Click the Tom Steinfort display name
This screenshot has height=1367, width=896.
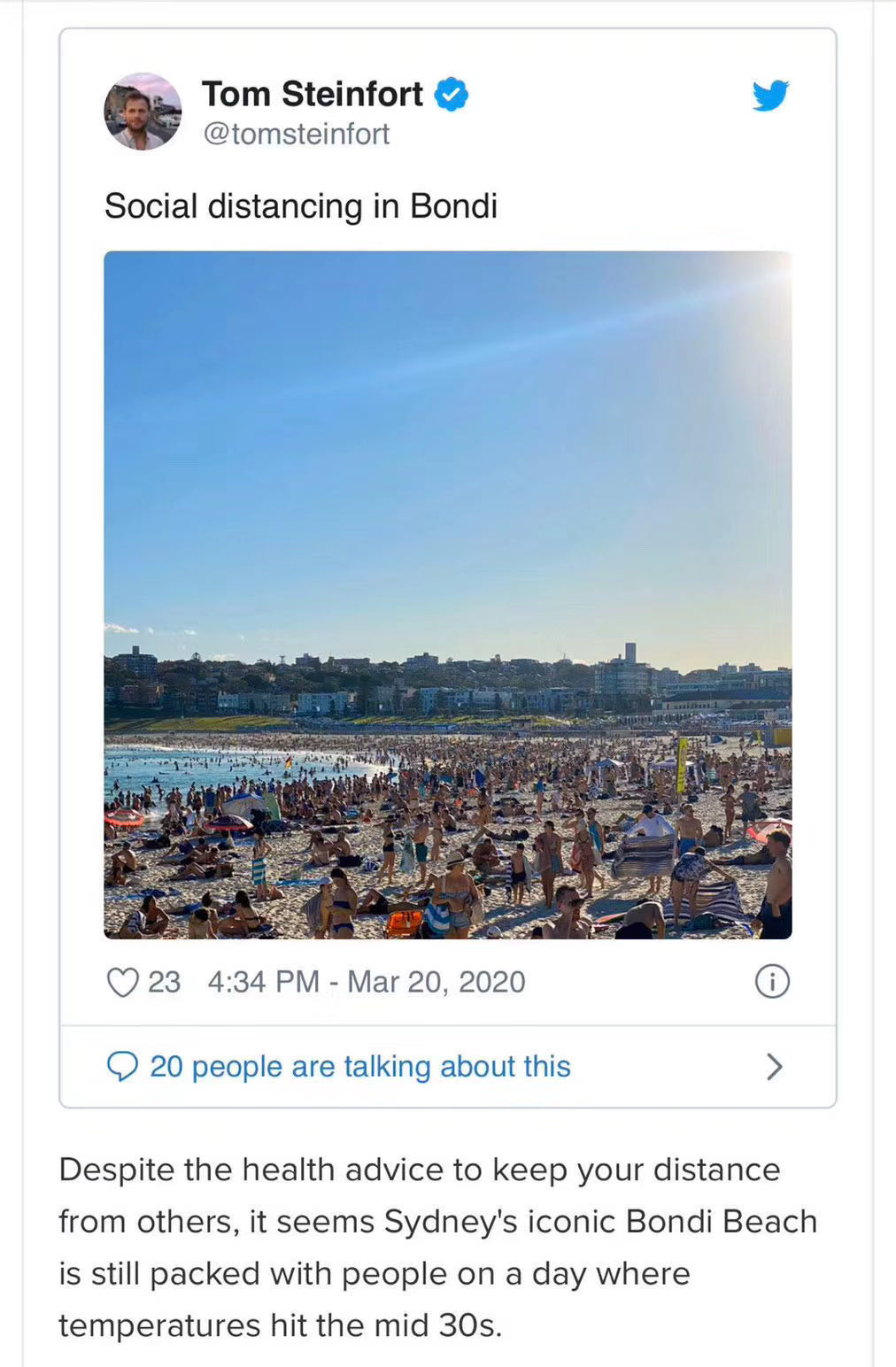(313, 94)
